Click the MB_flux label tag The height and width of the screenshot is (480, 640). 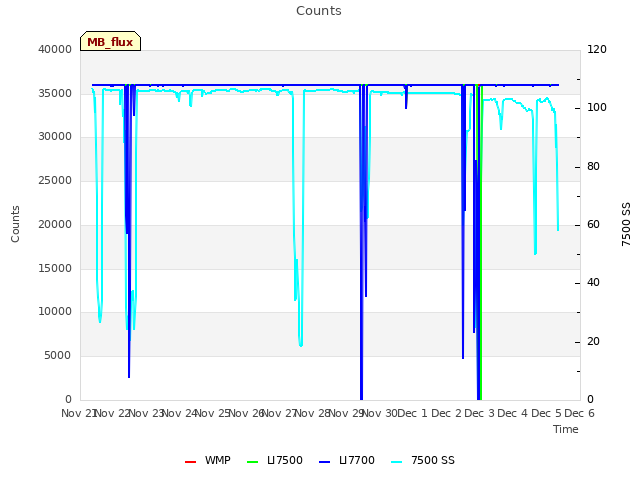coord(110,41)
